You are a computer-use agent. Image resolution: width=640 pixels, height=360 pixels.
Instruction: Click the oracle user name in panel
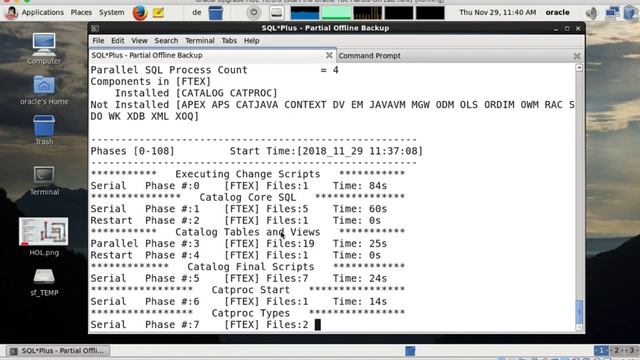coord(558,13)
